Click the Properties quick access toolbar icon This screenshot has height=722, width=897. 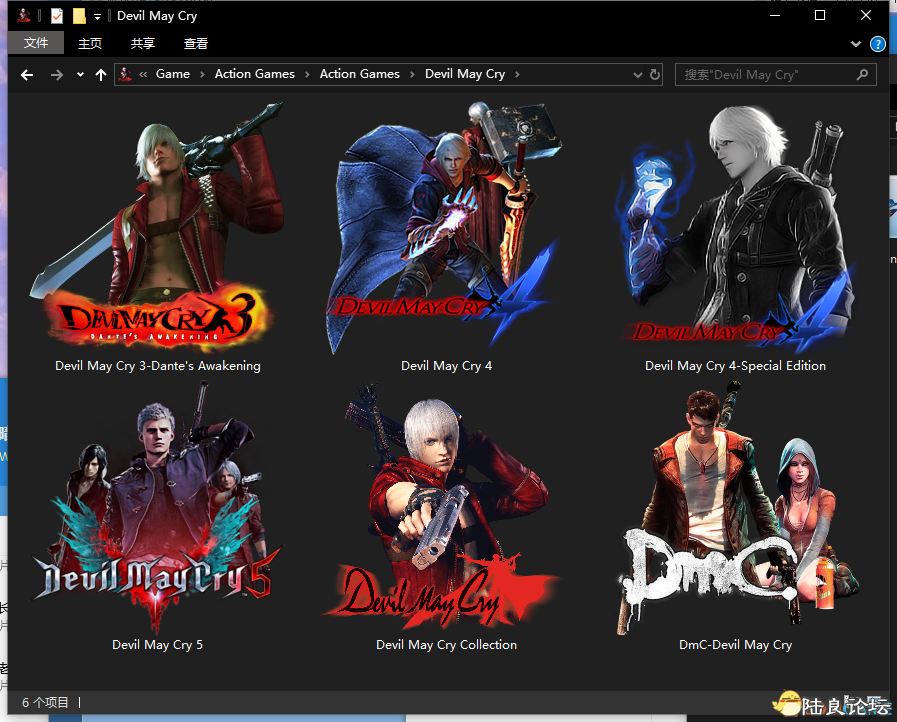[x=57, y=16]
